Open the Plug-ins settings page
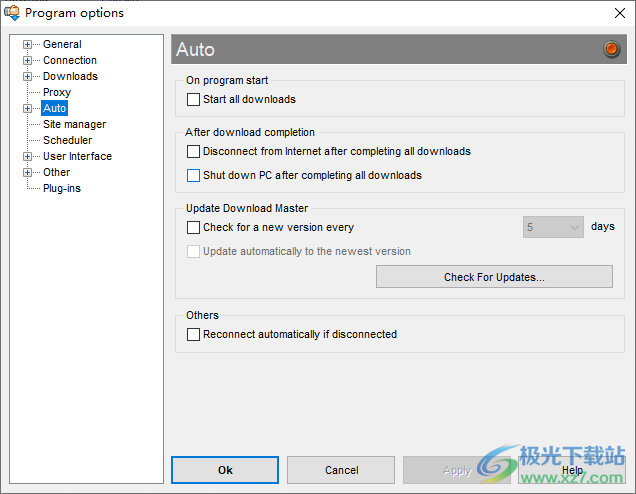636x494 pixels. click(x=62, y=188)
